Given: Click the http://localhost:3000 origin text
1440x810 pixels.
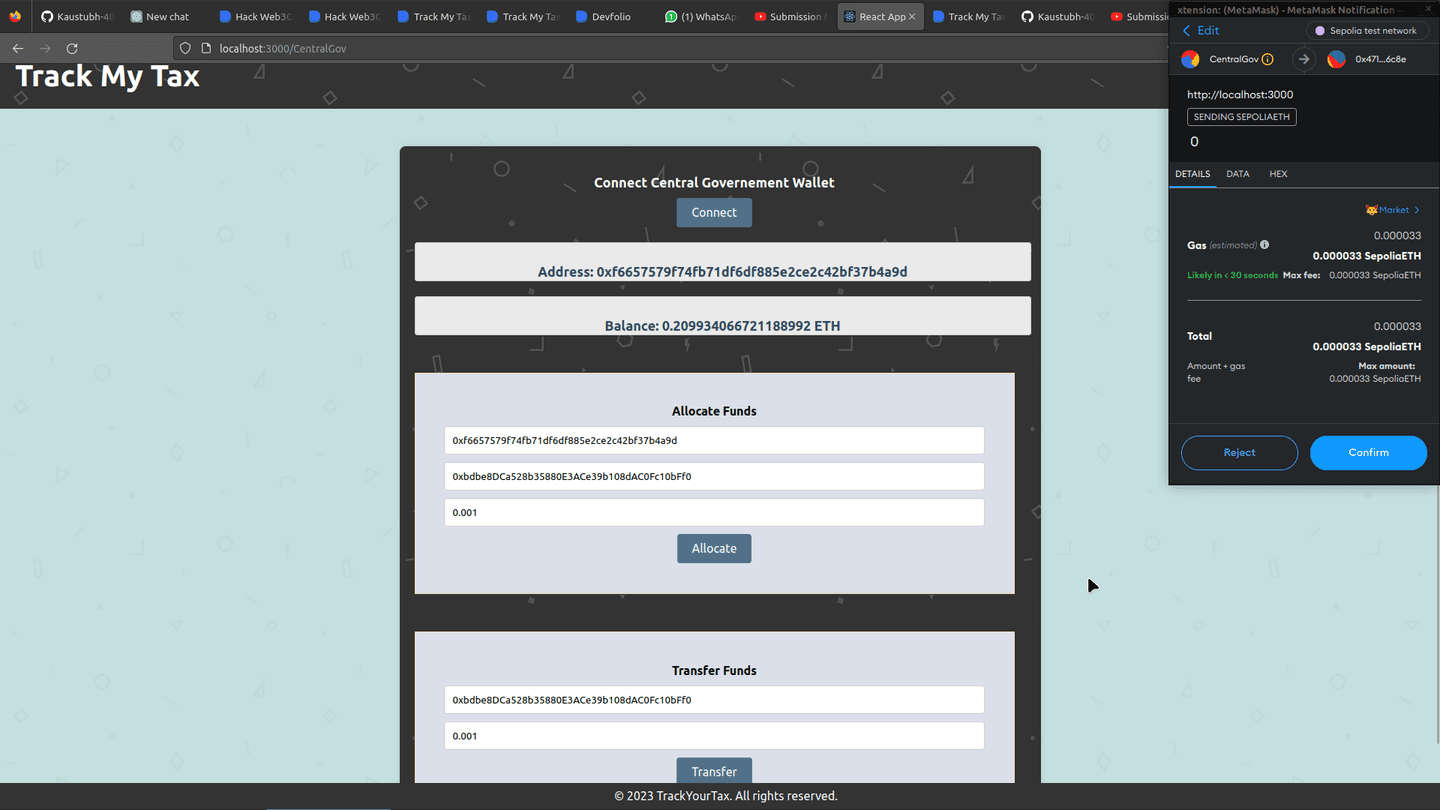Looking at the screenshot, I should (x=1240, y=94).
